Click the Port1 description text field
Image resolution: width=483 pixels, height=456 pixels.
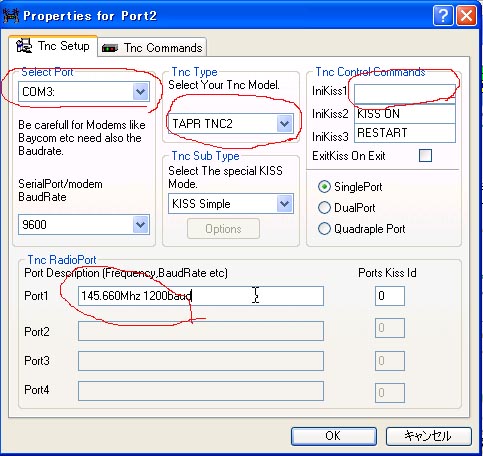pyautogui.click(x=201, y=296)
